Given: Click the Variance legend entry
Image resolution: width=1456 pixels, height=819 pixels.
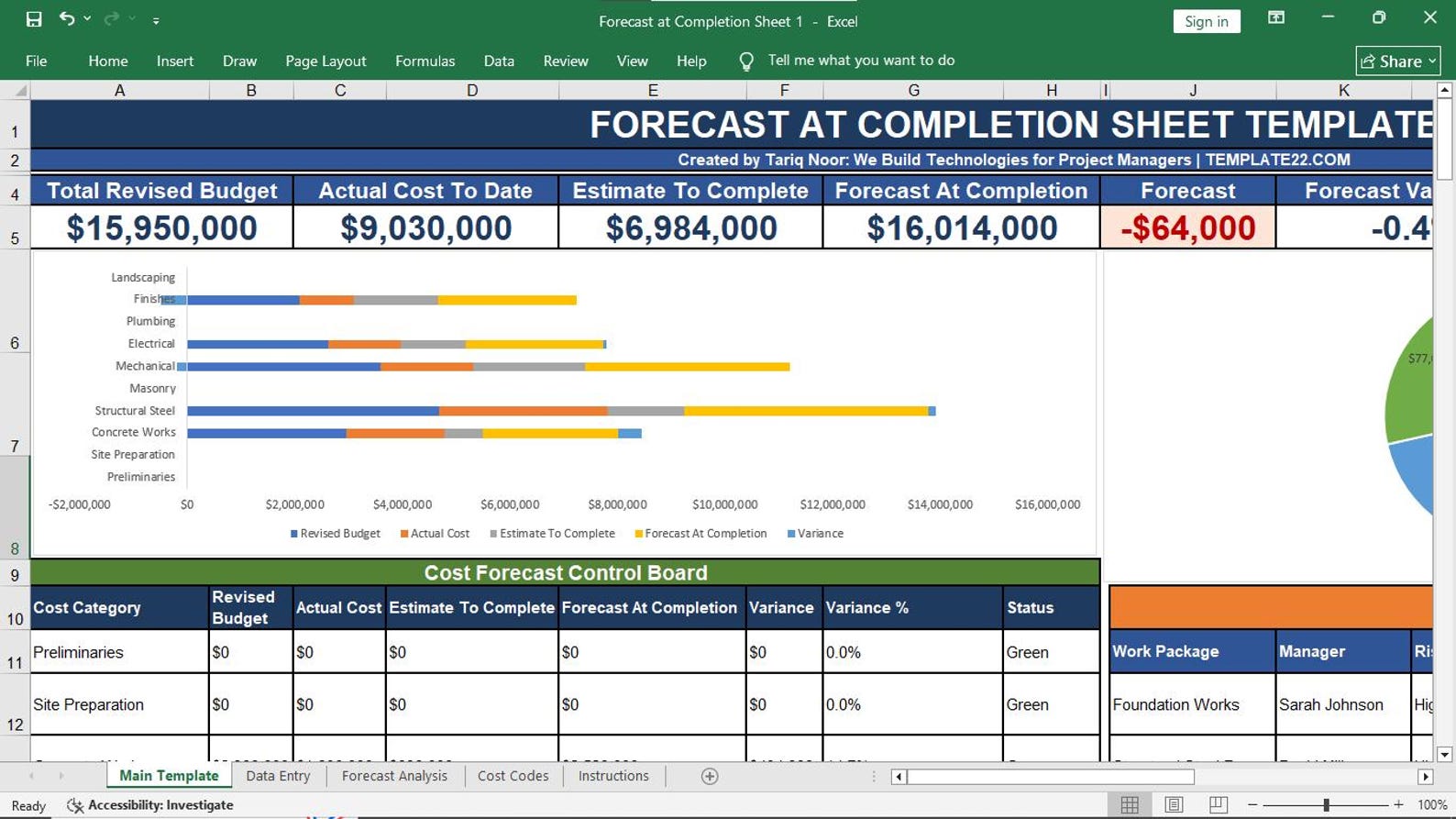Looking at the screenshot, I should click(815, 534).
